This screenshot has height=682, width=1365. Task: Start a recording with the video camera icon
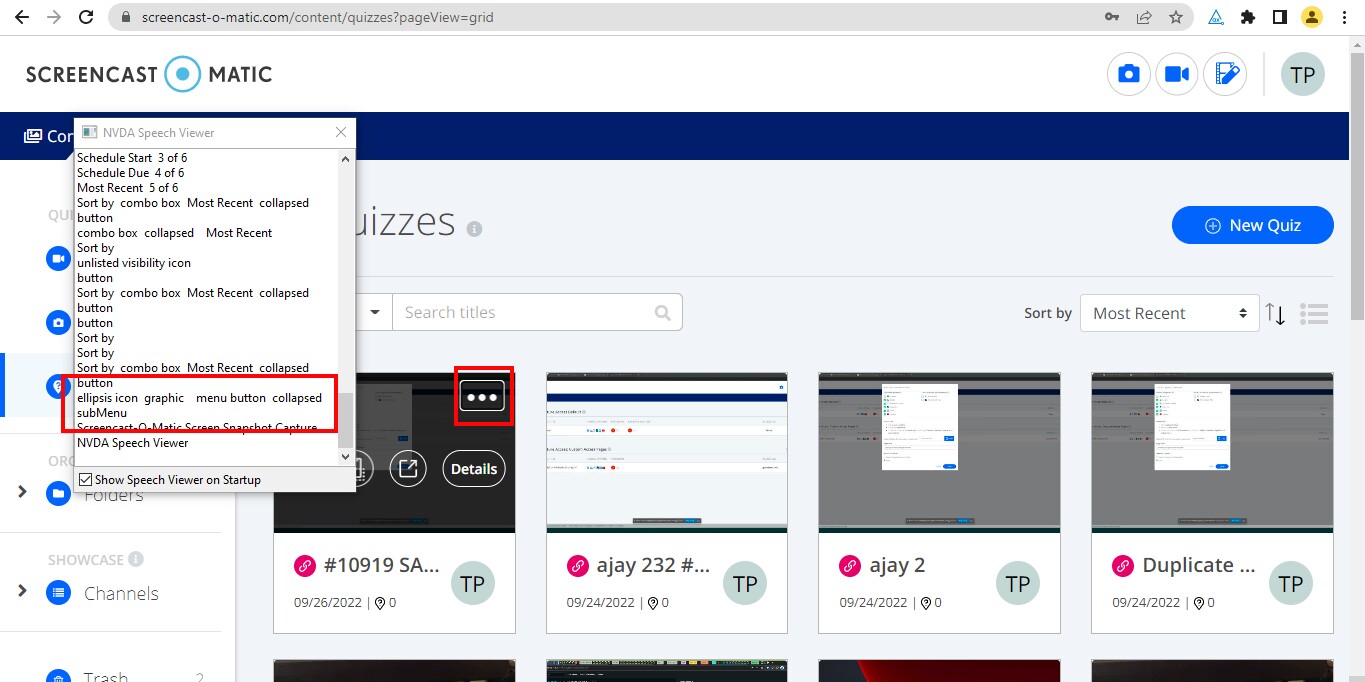pos(1177,74)
